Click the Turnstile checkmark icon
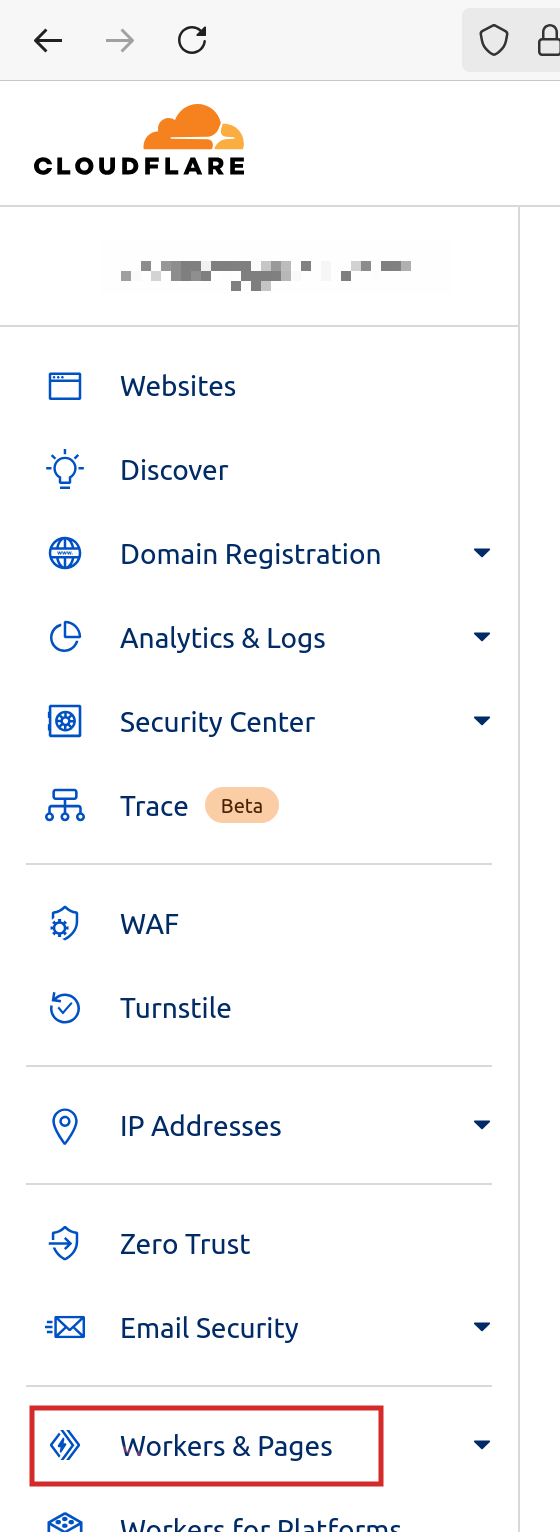 65,1008
